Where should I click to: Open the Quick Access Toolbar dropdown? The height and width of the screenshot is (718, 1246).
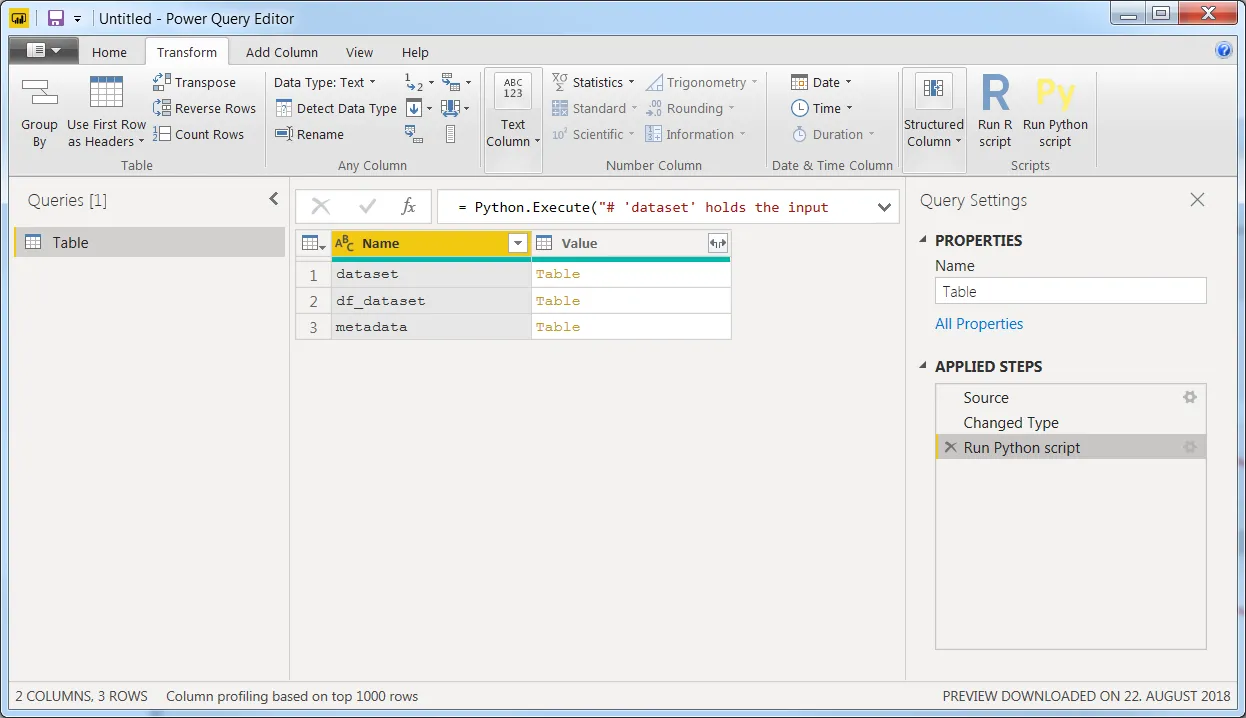pos(78,19)
